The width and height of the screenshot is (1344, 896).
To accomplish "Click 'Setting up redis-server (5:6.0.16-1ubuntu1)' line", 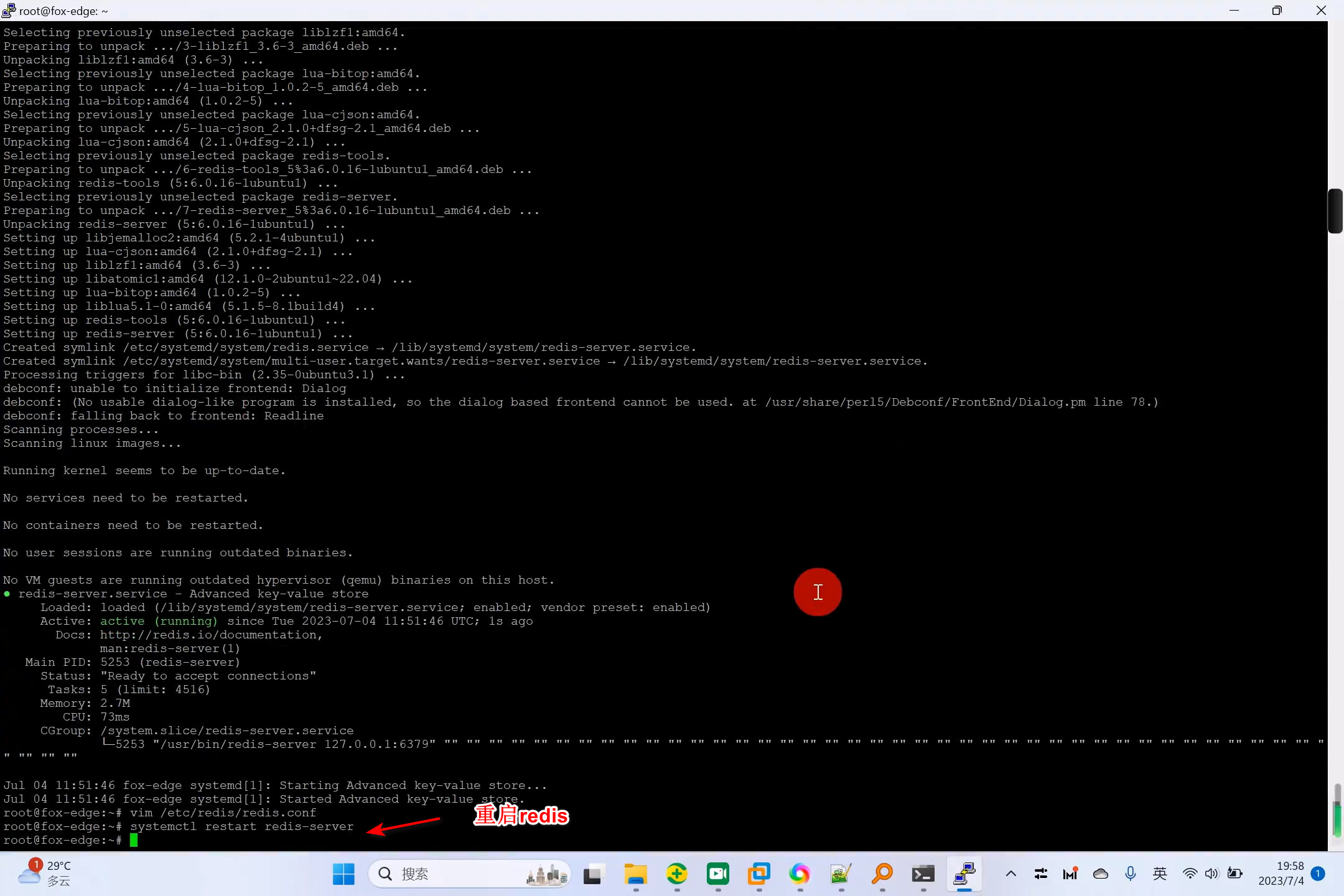I will pyautogui.click(x=178, y=334).
